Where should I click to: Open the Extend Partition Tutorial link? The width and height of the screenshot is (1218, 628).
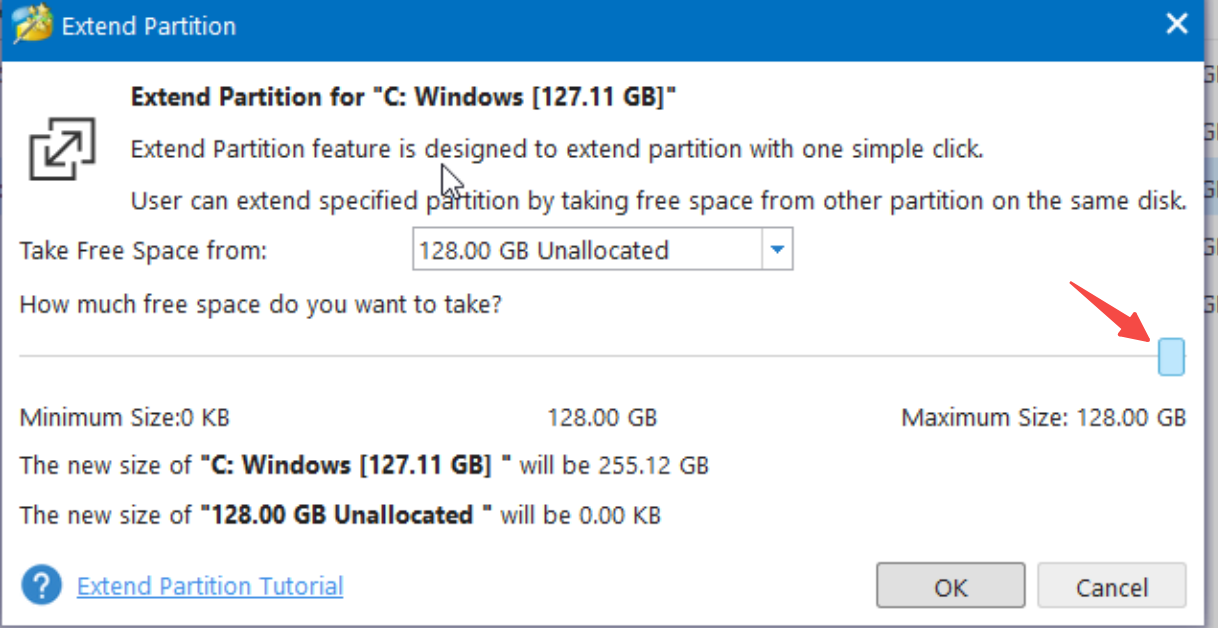tap(210, 586)
